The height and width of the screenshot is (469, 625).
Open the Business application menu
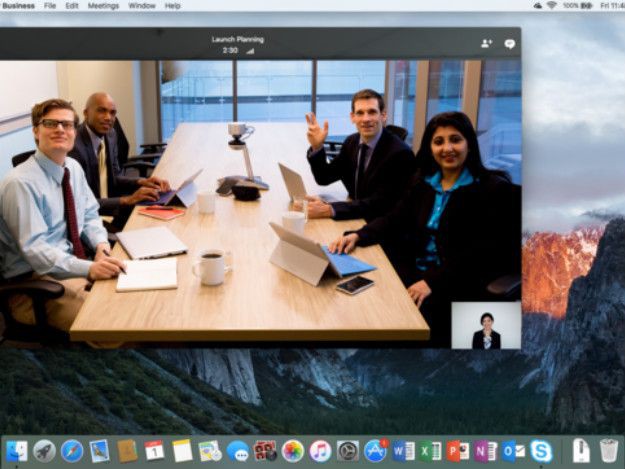click(x=18, y=6)
